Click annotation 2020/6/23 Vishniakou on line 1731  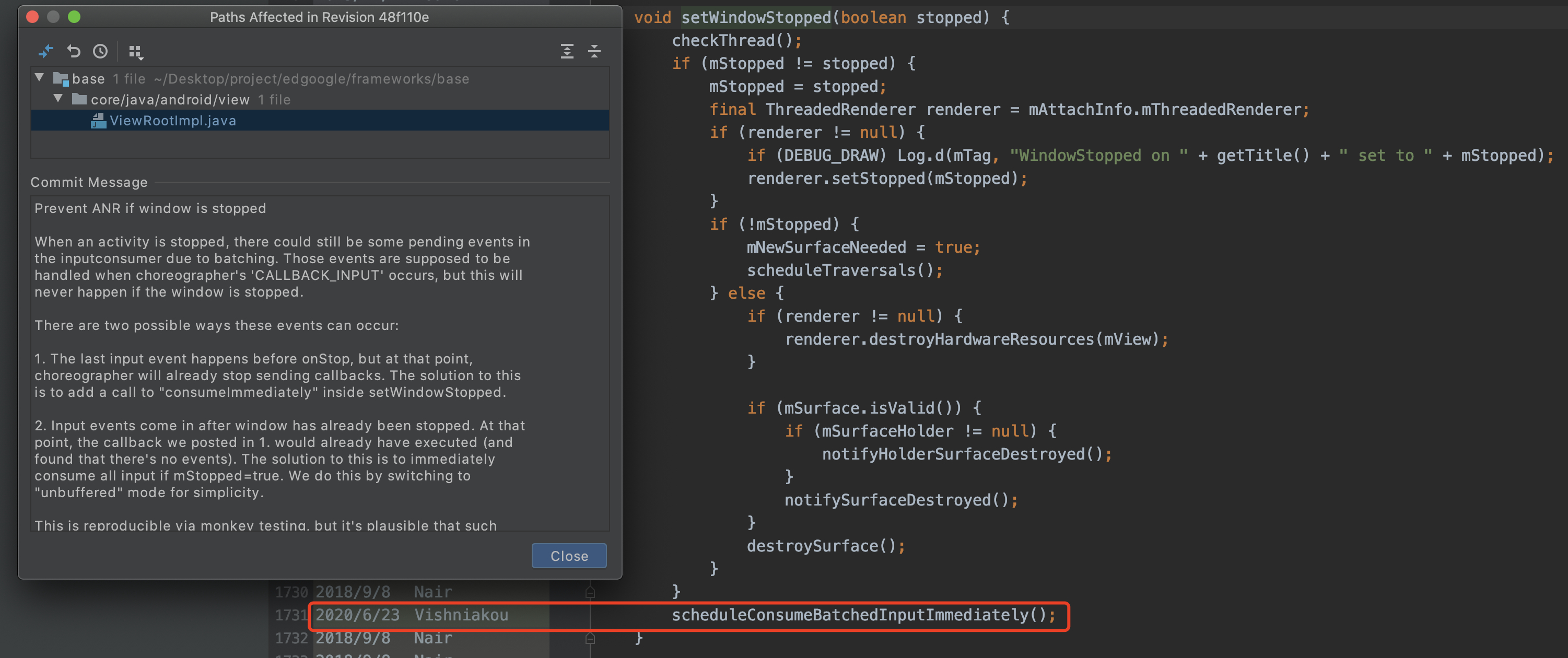(412, 615)
